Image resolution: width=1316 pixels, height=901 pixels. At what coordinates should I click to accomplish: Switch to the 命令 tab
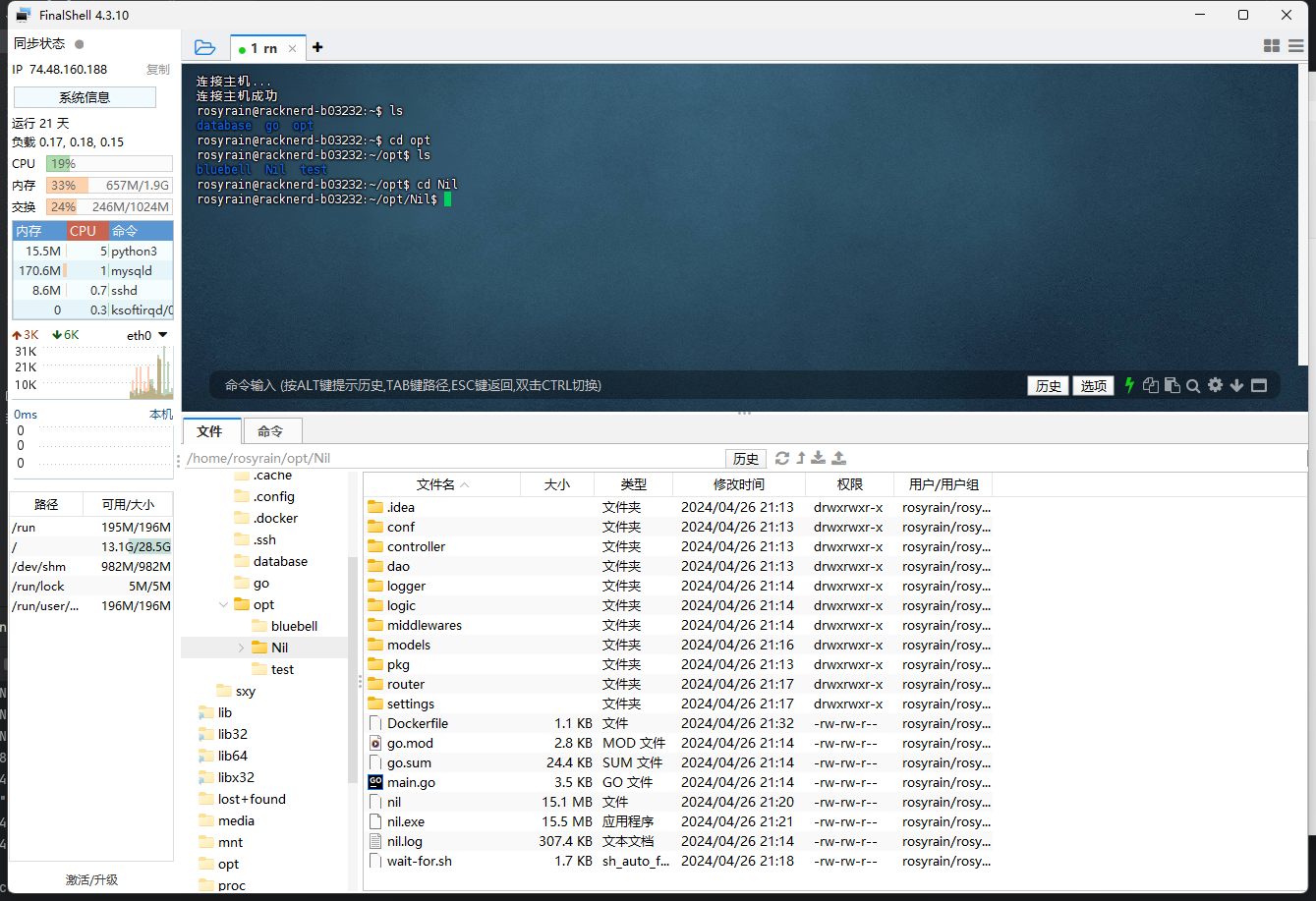click(x=271, y=431)
